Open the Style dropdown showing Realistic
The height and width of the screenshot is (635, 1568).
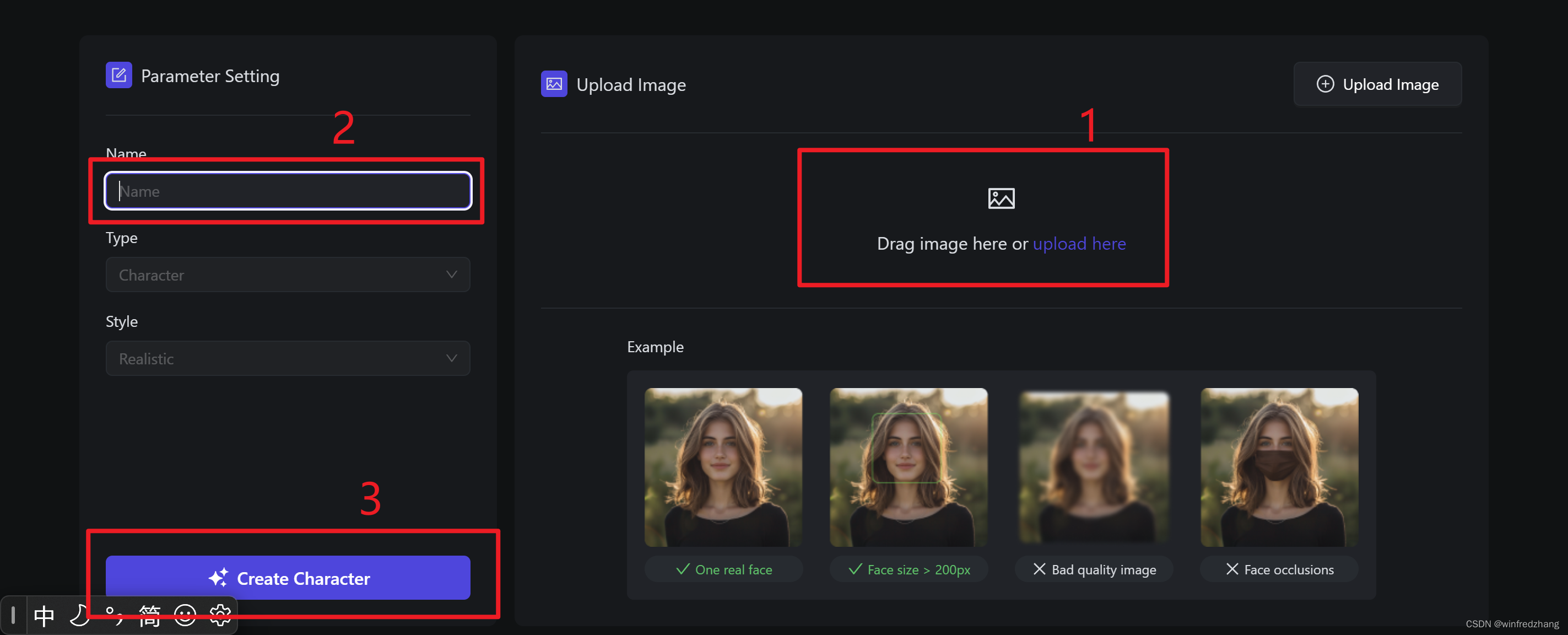[x=287, y=359]
